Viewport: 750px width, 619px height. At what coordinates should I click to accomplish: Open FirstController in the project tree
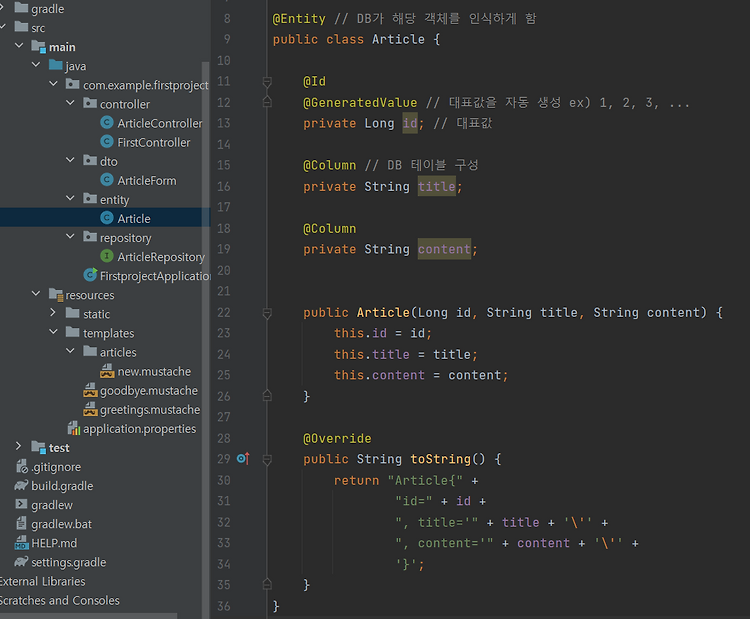tap(154, 143)
